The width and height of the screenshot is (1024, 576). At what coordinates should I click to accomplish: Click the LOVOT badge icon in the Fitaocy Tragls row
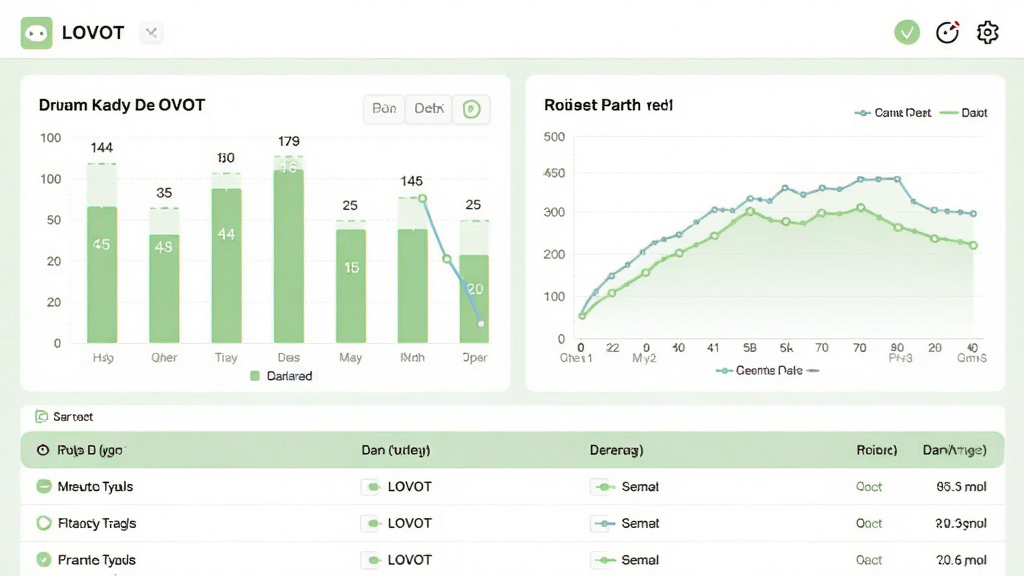(371, 524)
